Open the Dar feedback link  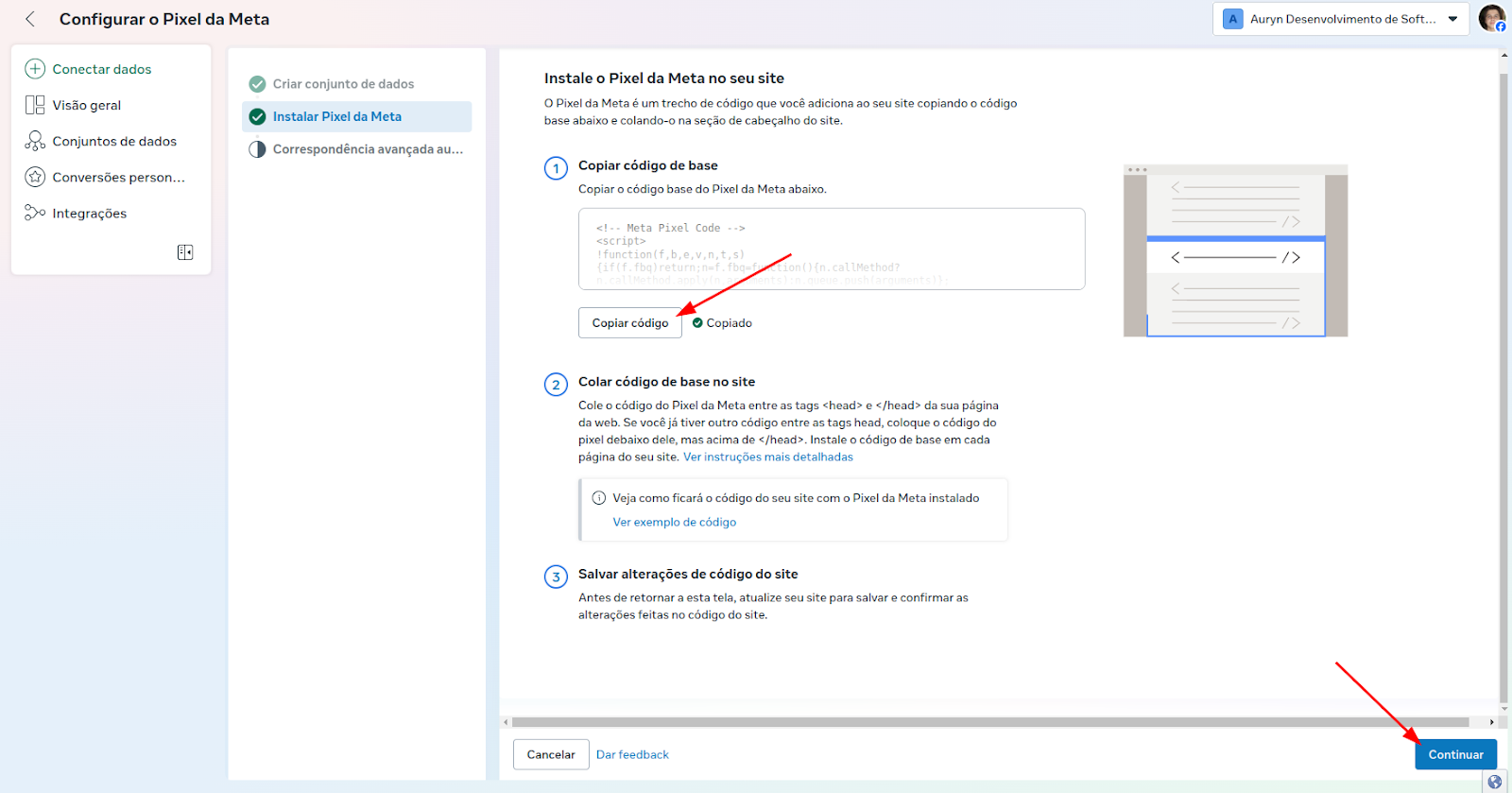632,754
